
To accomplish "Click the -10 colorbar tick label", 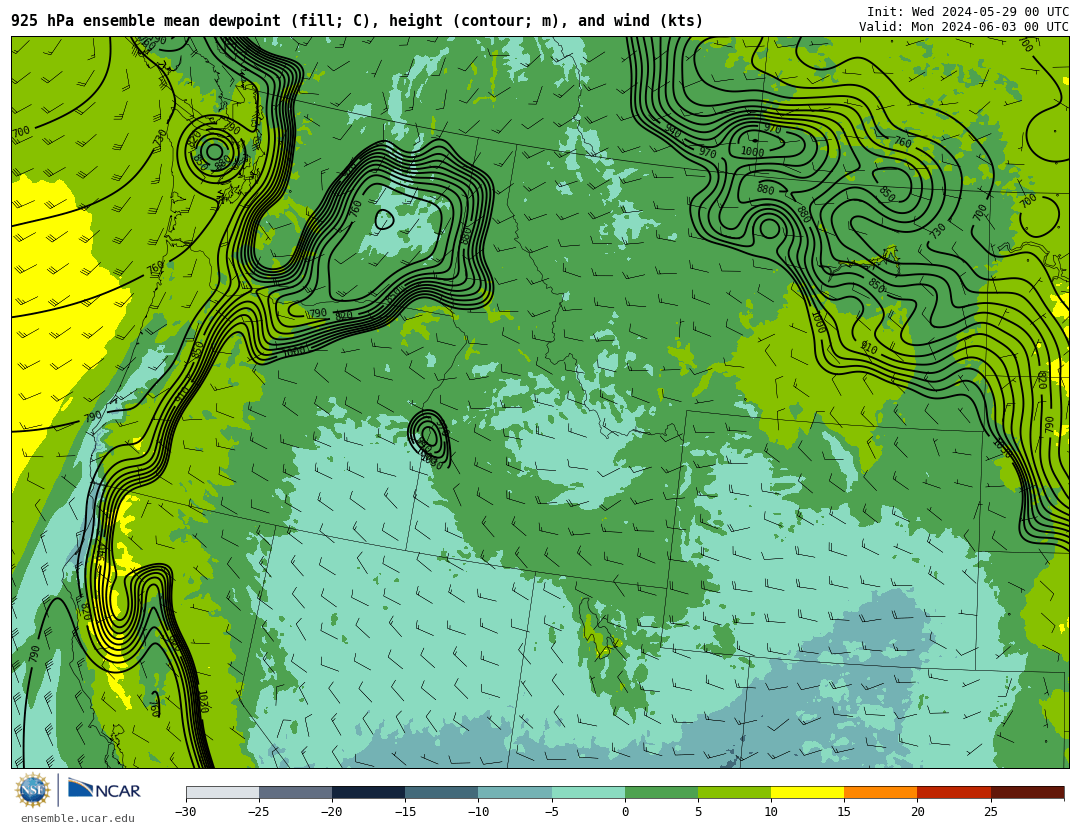I will coord(478,812).
